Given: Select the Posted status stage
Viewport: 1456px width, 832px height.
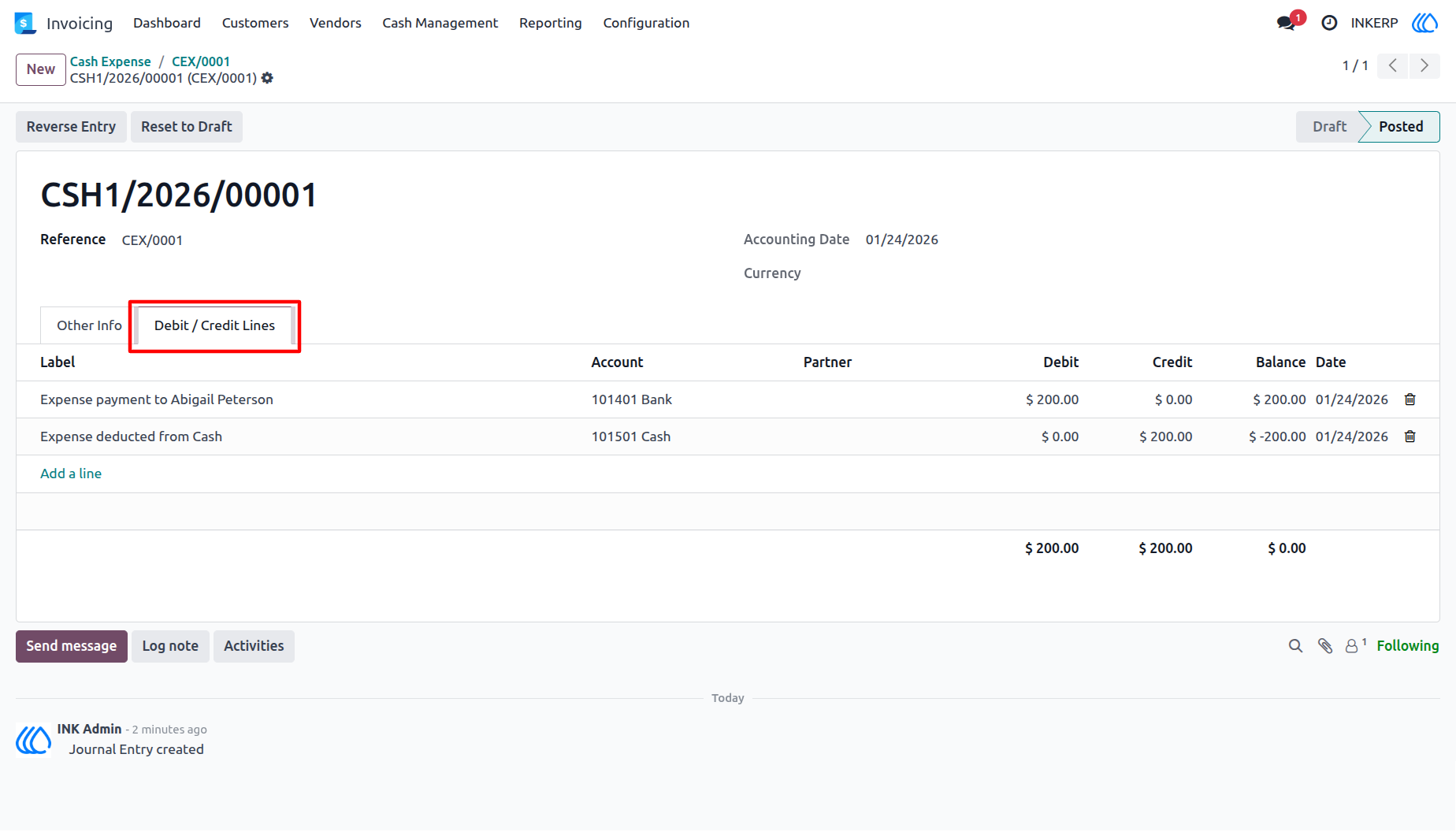Looking at the screenshot, I should (1401, 127).
